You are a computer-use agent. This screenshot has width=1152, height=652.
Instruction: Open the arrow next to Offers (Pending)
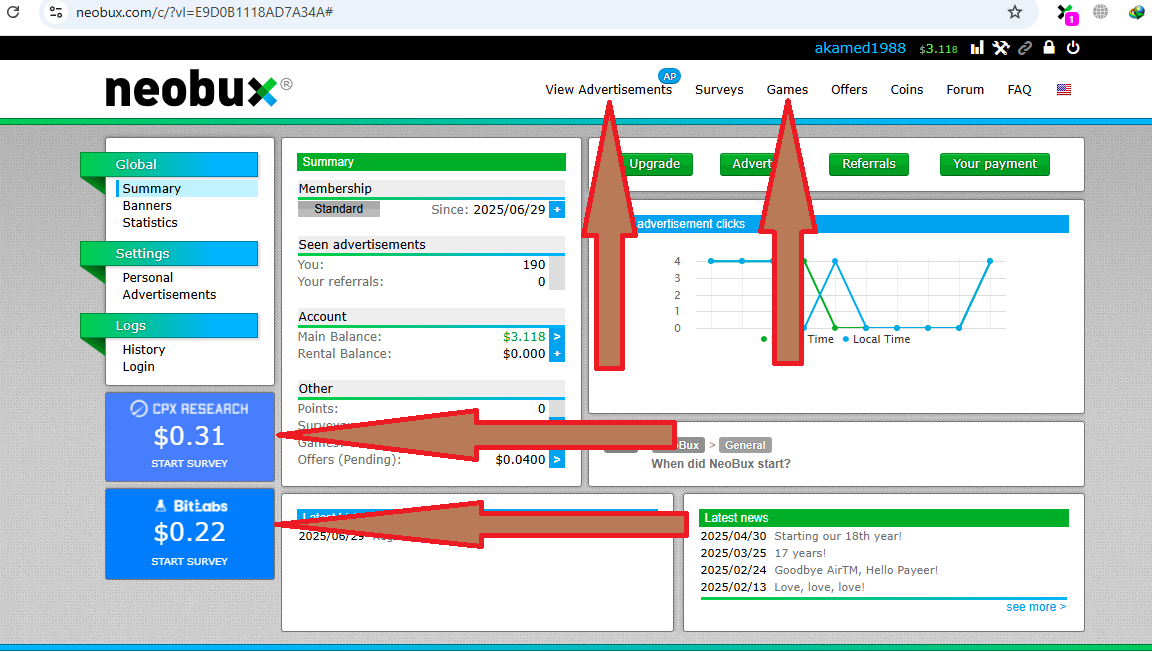(x=557, y=459)
